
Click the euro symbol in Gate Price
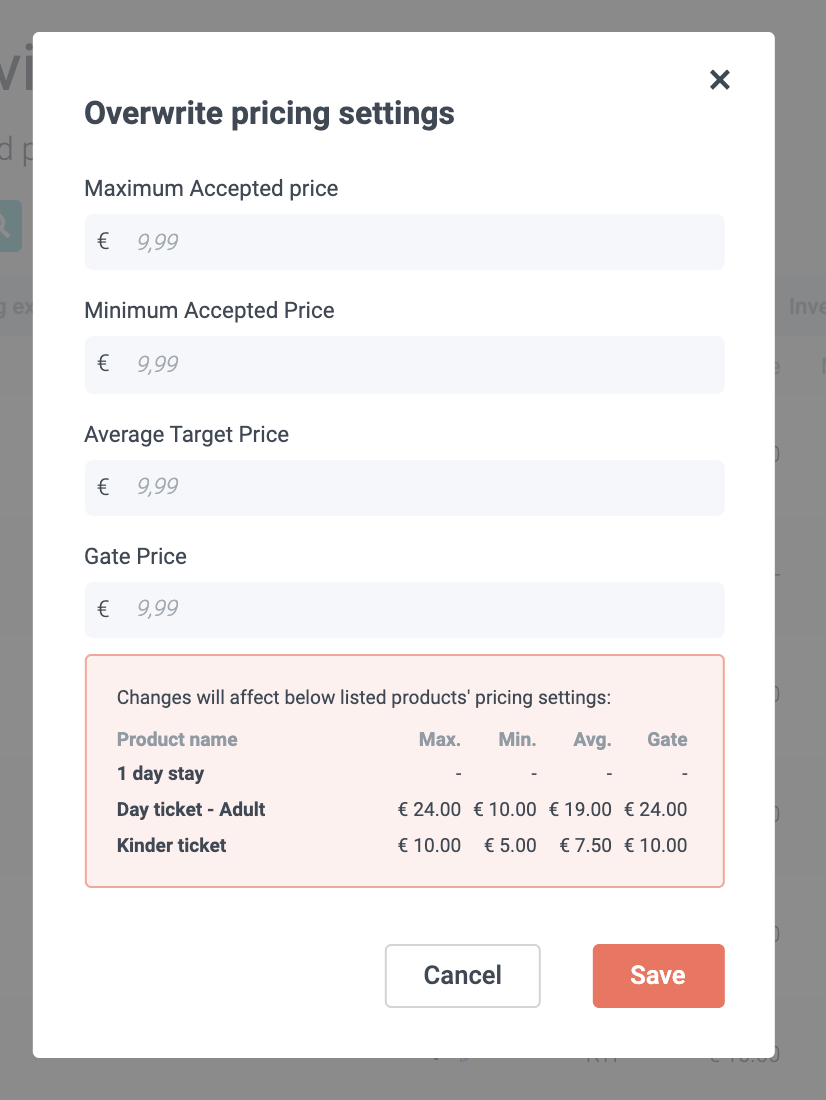(x=103, y=610)
